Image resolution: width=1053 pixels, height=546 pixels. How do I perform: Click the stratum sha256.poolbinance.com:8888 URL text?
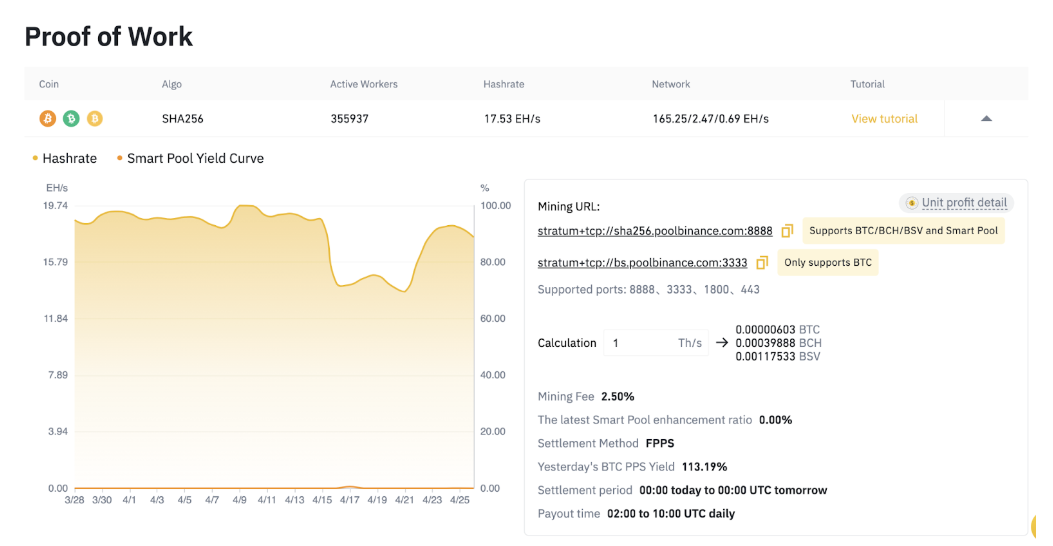click(654, 231)
